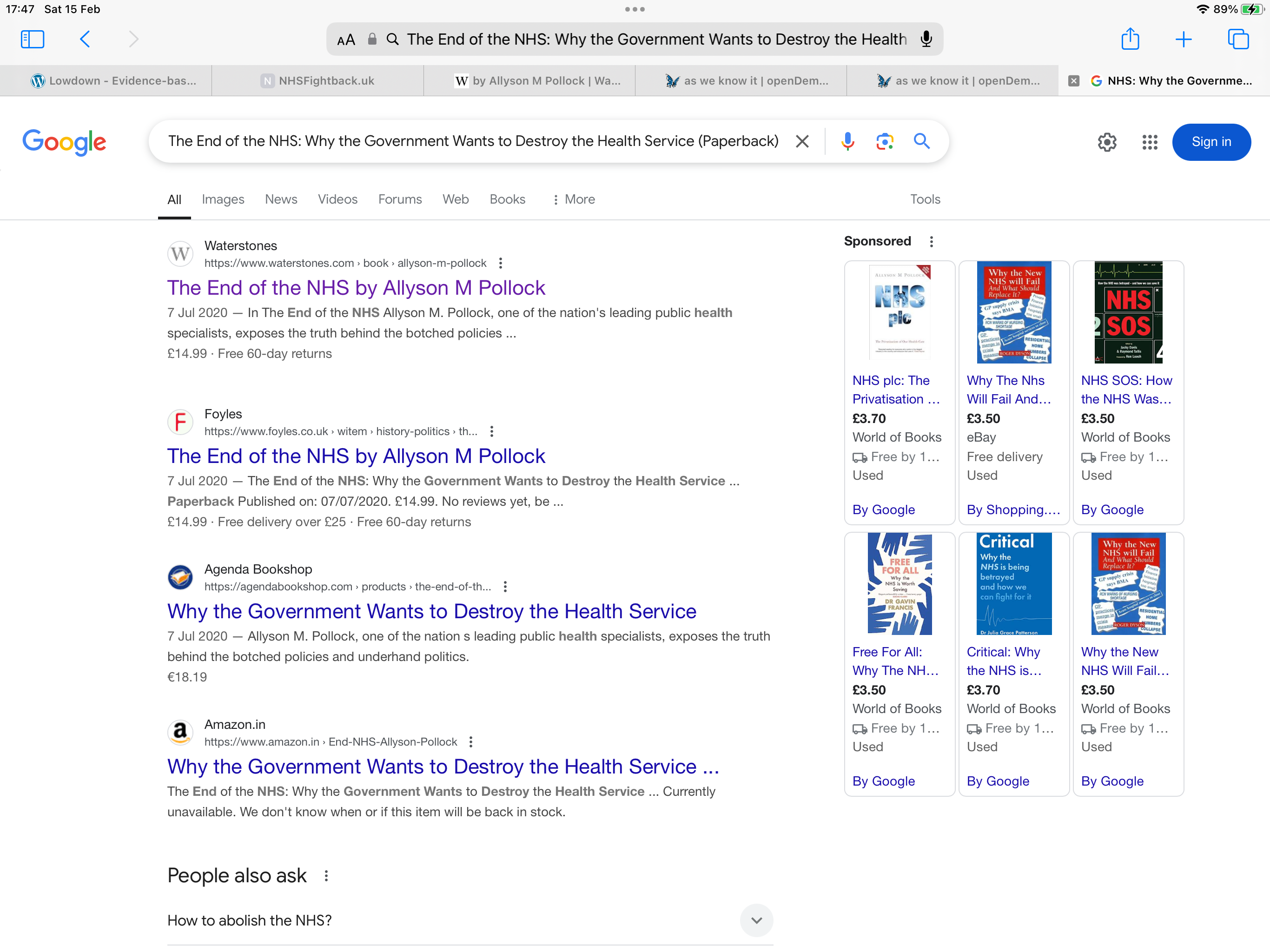Switch to the NHSFightback.uk browser tab

coord(317,81)
